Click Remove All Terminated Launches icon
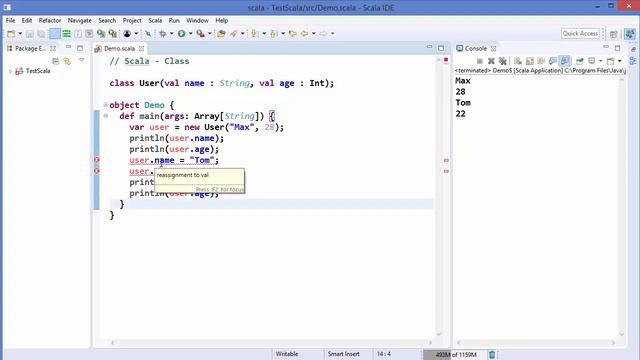Screen dimensions: 640x360 coord(503,61)
